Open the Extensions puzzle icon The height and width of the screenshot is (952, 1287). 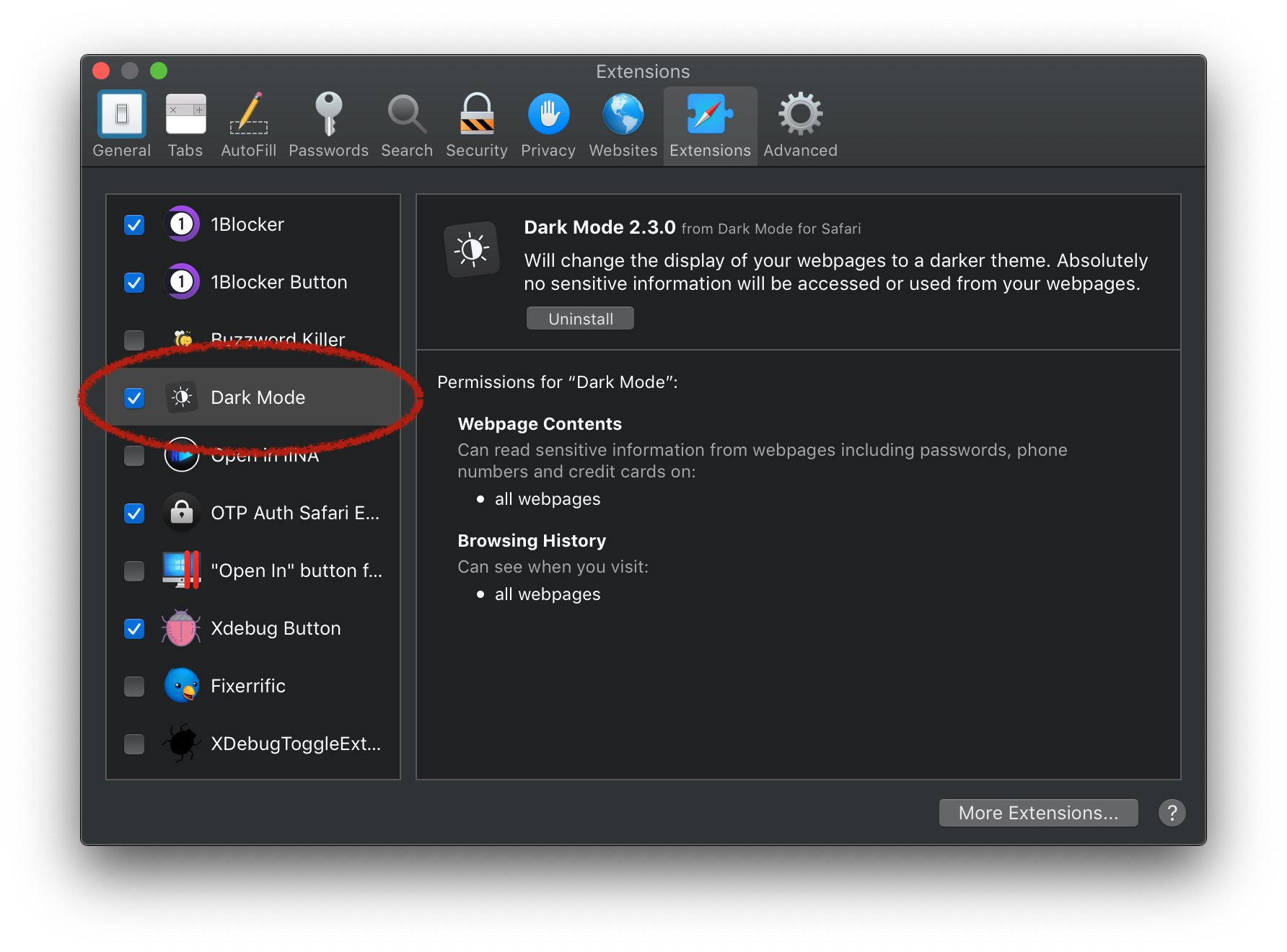[710, 114]
